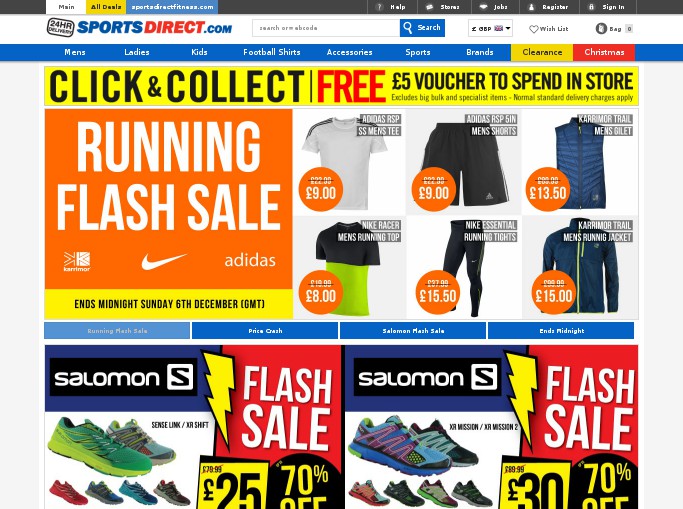Click the Ends Midnight slide button

click(561, 330)
